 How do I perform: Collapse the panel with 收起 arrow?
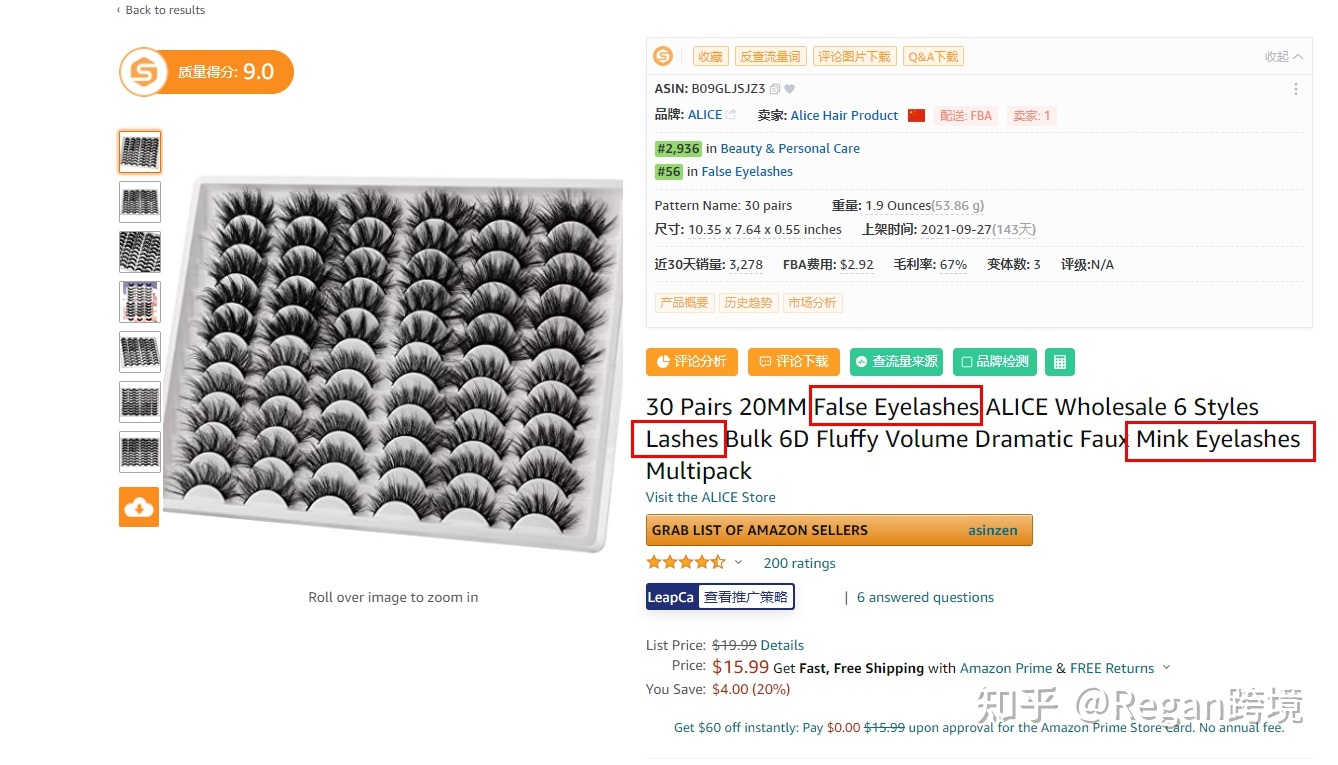click(x=1284, y=57)
